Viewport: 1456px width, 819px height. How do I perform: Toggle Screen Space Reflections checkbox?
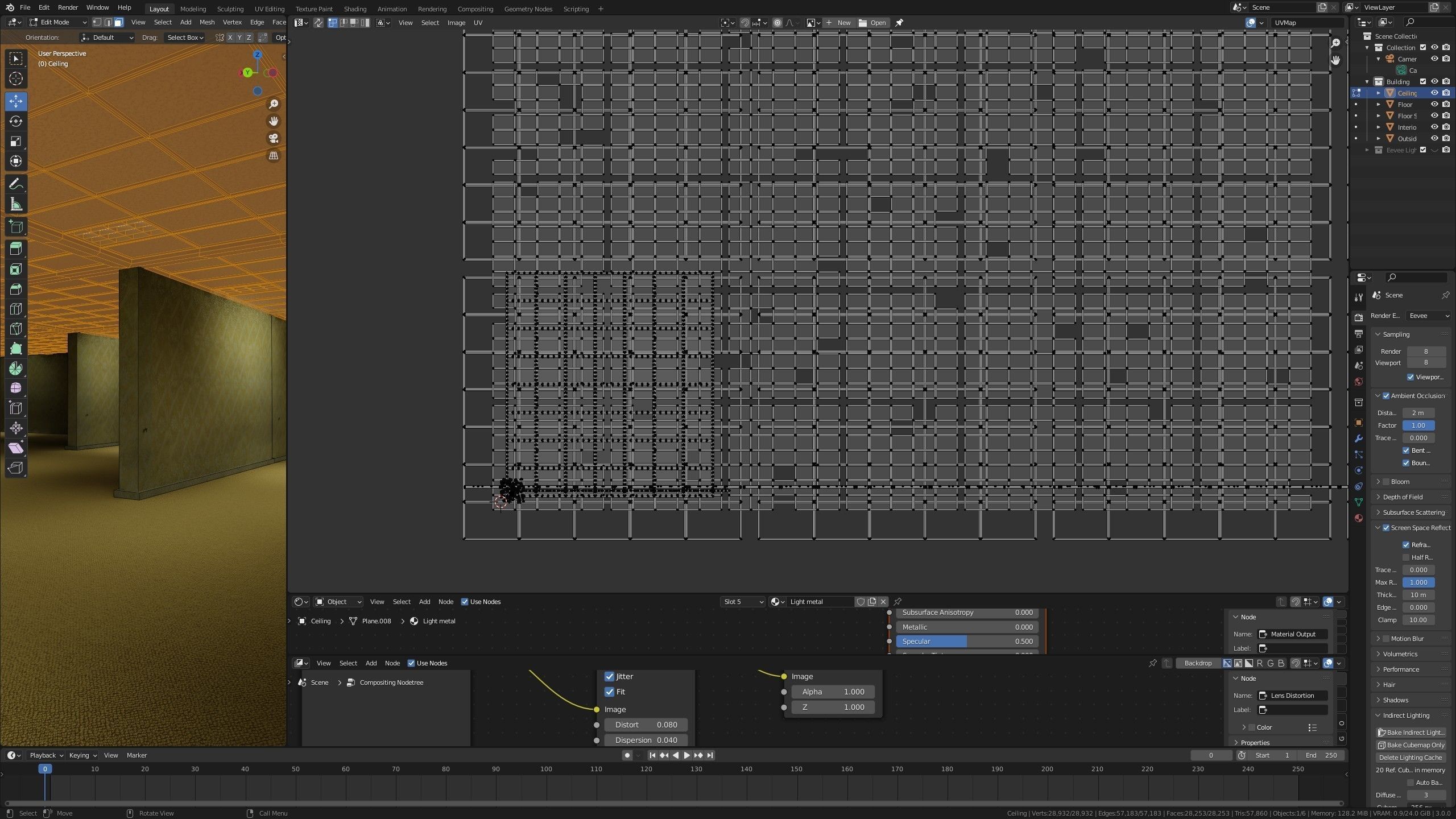[x=1385, y=528]
